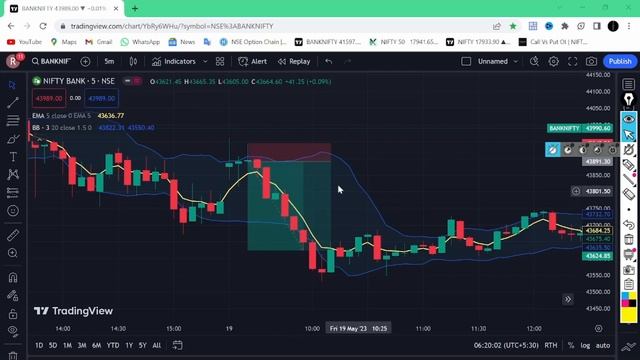This screenshot has height=360, width=640.
Task: Open the patterns tool in left toolbar
Action: pyautogui.click(x=13, y=175)
